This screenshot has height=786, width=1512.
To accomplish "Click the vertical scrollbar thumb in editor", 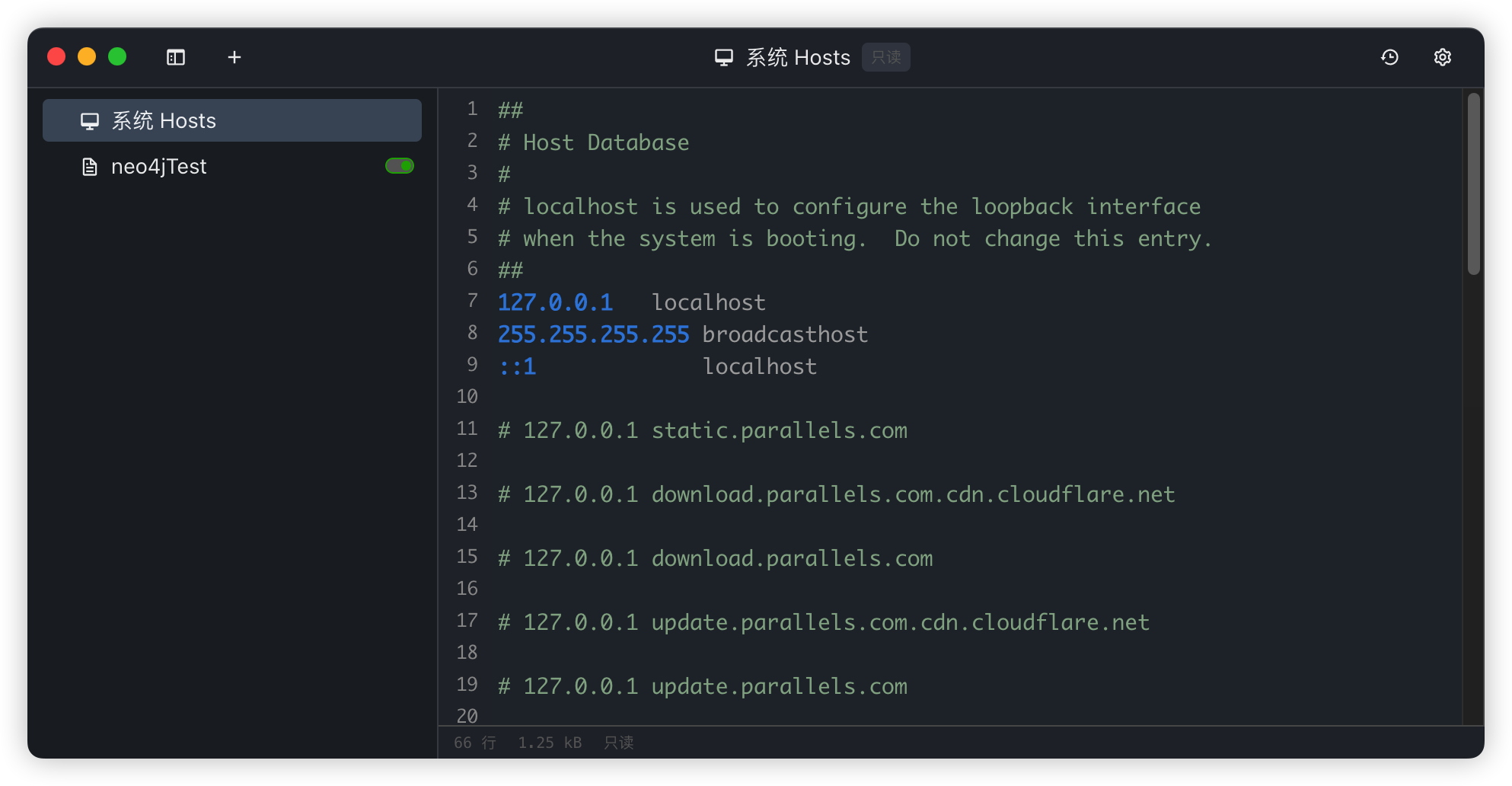I will (x=1473, y=183).
